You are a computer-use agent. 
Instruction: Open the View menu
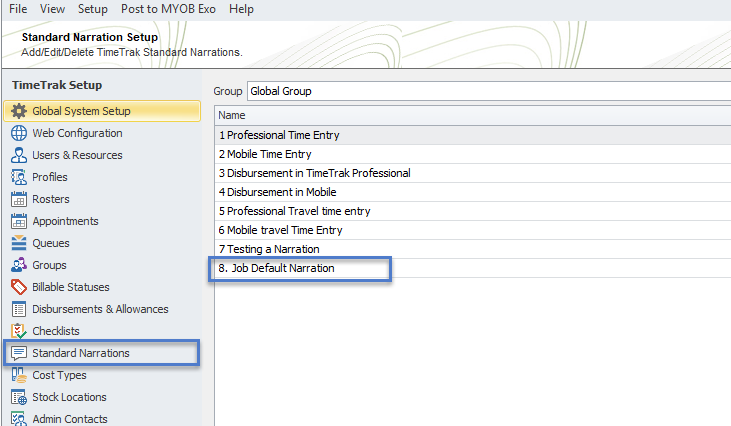52,9
